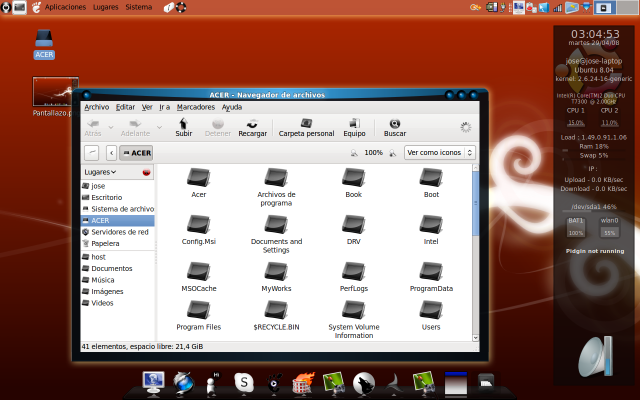The width and height of the screenshot is (640, 400).
Task: Open the Marcadores menu
Action: coord(196,107)
